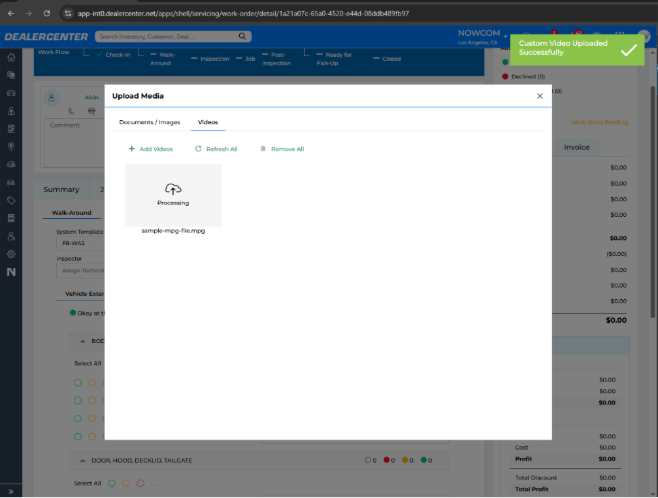The width and height of the screenshot is (658, 498).
Task: Click Refresh All in Upload Media
Action: (x=216, y=149)
